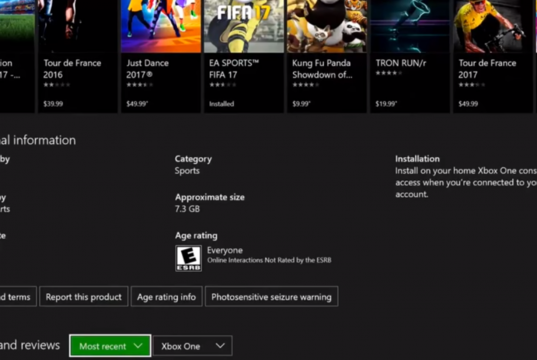The image size is (537, 360).
Task: Click the star rating under TRON RUN/r
Action: [x=389, y=73]
